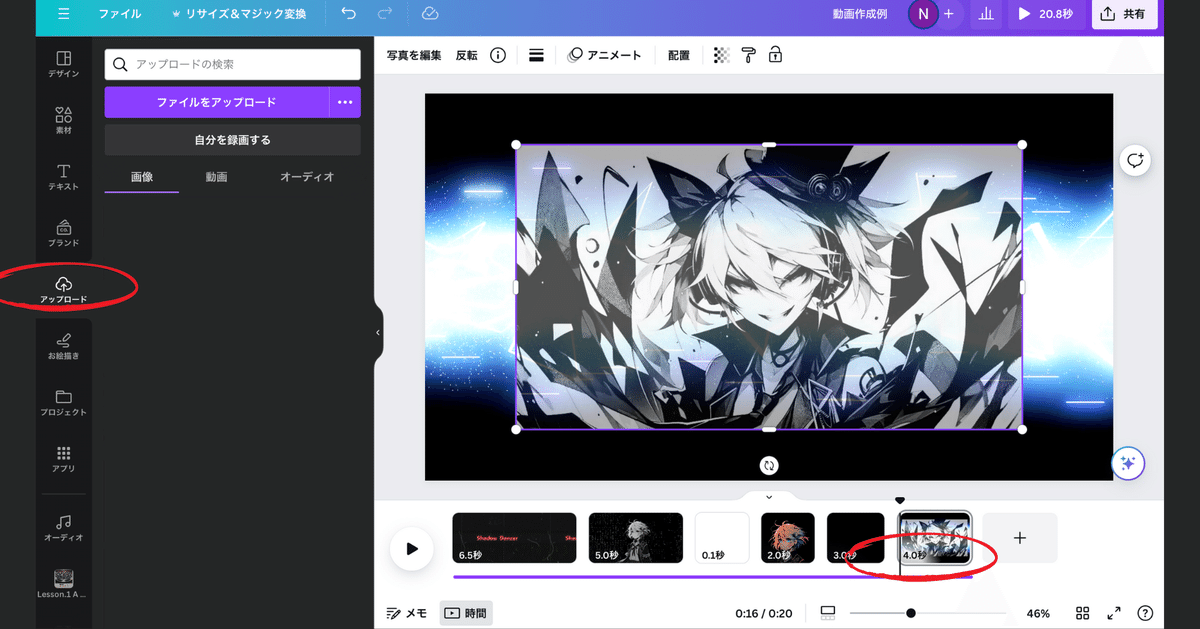Select the 4.0秒 timeline page
Image resolution: width=1200 pixels, height=629 pixels.
click(x=934, y=538)
